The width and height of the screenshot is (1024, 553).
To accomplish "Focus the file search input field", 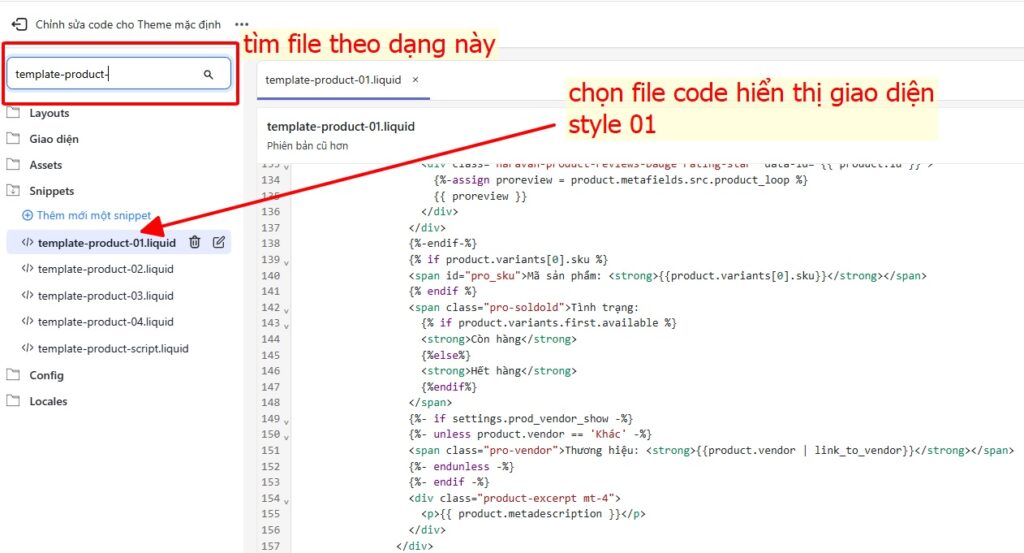I will click(x=105, y=74).
